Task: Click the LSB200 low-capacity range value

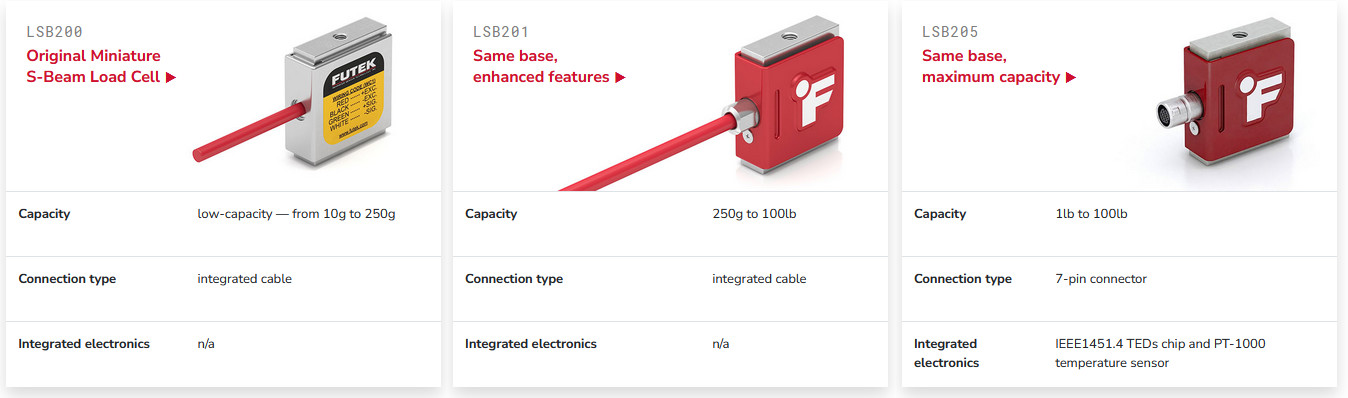Action: 297,214
